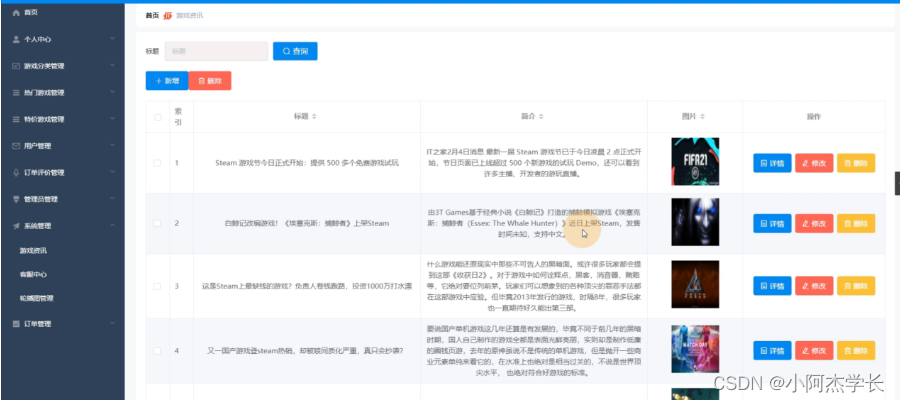Click yellow 删除 for row 1
The height and width of the screenshot is (402, 900).
[856, 163]
